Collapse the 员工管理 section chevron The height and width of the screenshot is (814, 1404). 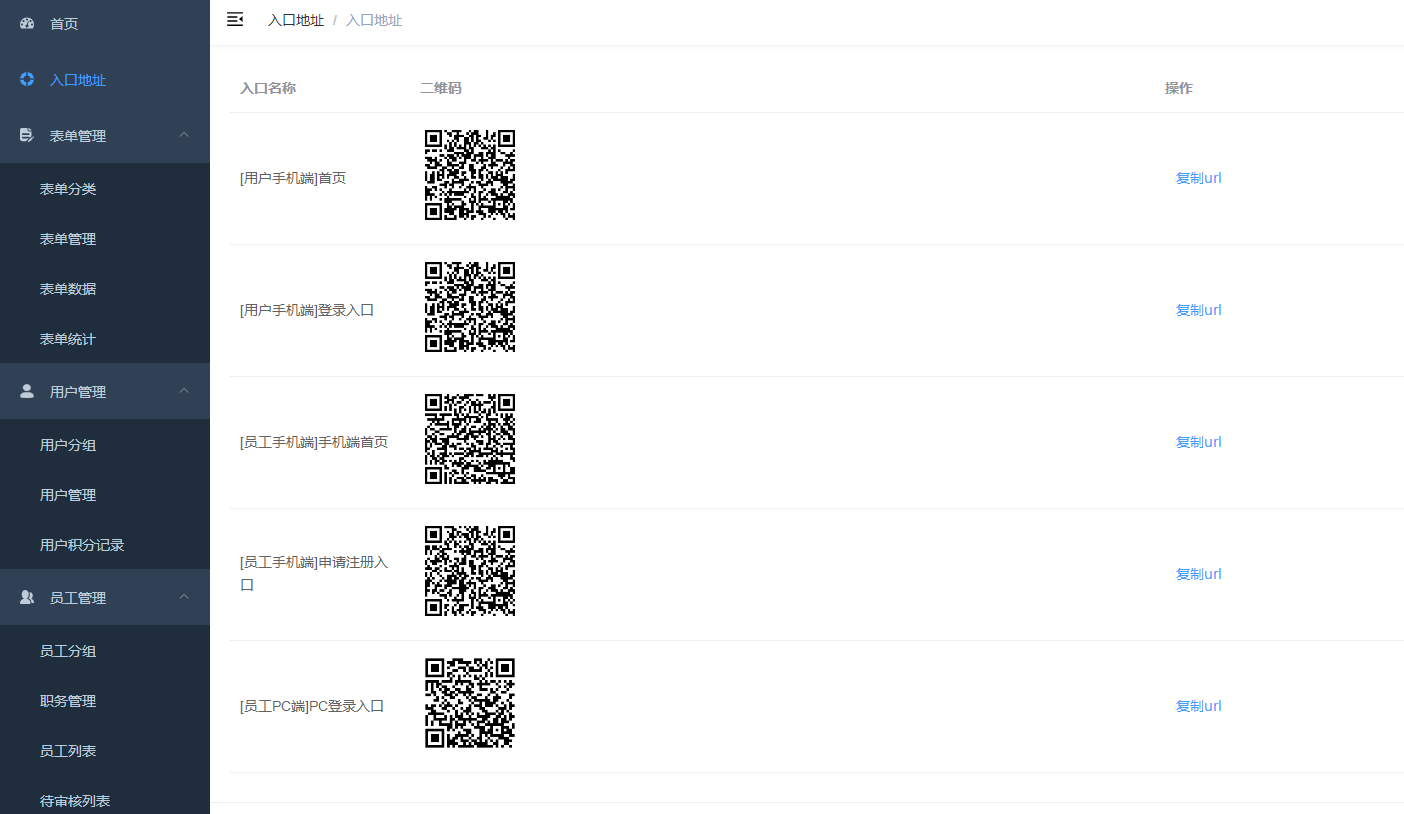pyautogui.click(x=183, y=597)
